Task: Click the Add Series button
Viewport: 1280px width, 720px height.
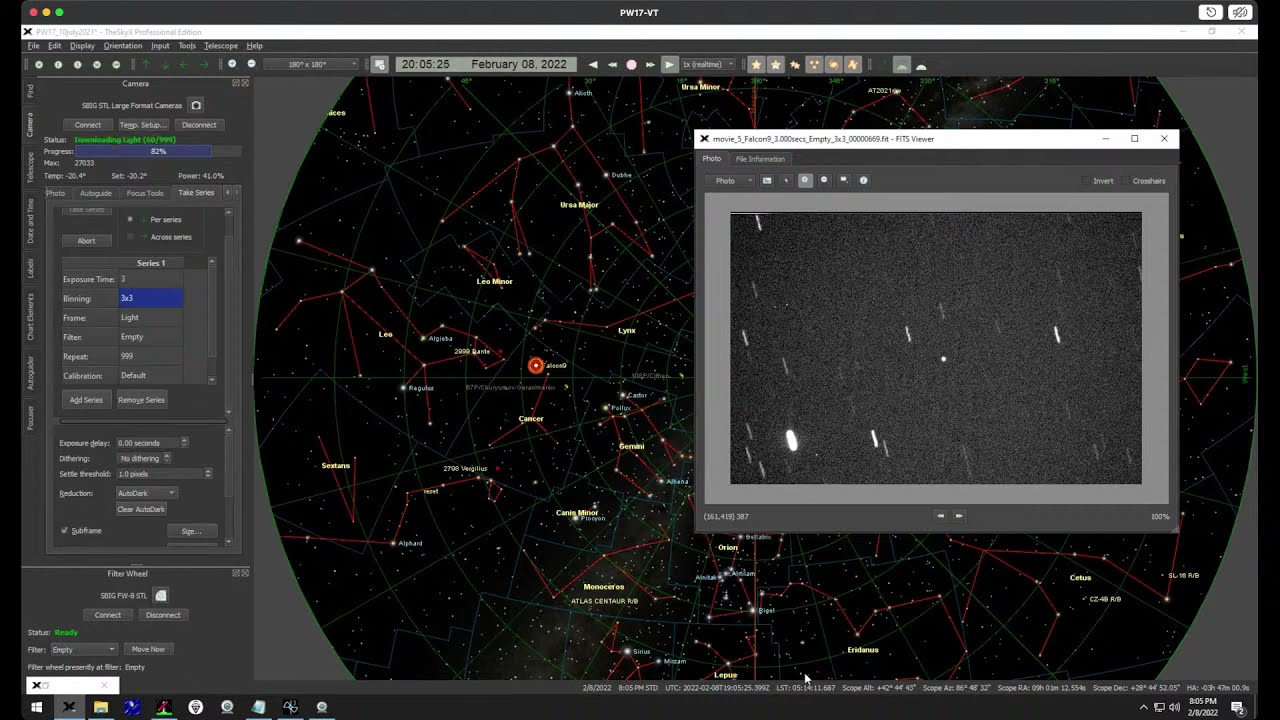Action: (86, 400)
